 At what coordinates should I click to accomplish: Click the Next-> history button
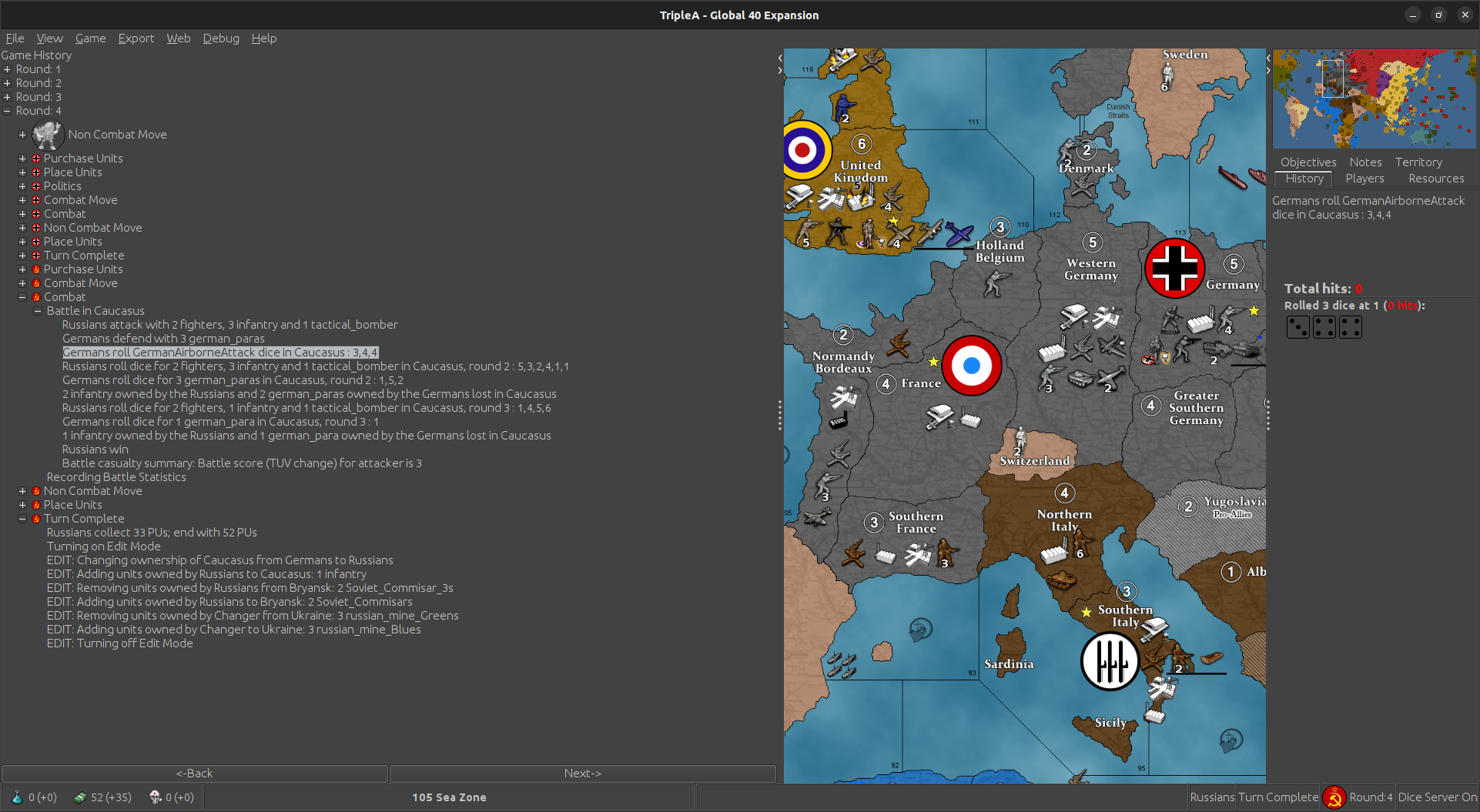point(582,774)
